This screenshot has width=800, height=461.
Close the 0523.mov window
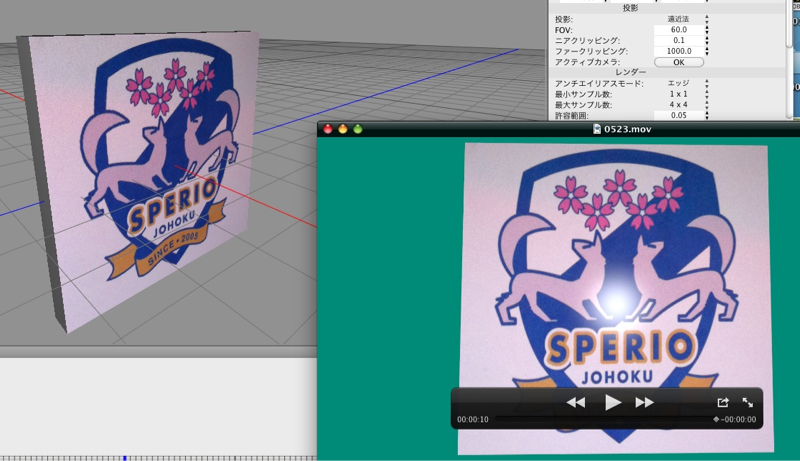pos(328,129)
